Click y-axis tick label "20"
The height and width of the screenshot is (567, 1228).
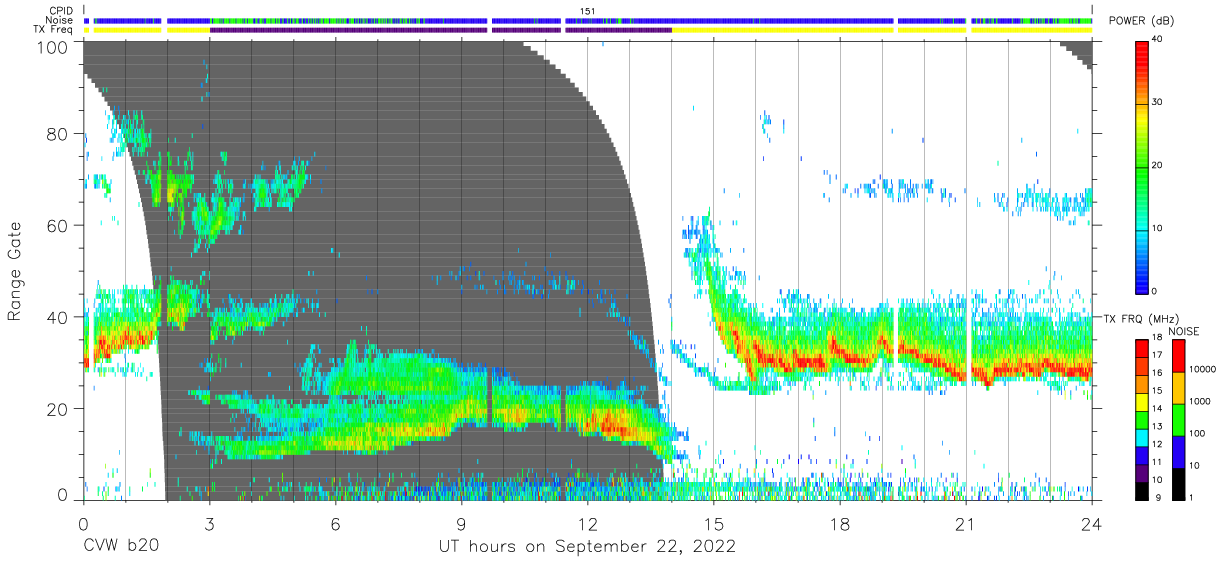pos(60,408)
